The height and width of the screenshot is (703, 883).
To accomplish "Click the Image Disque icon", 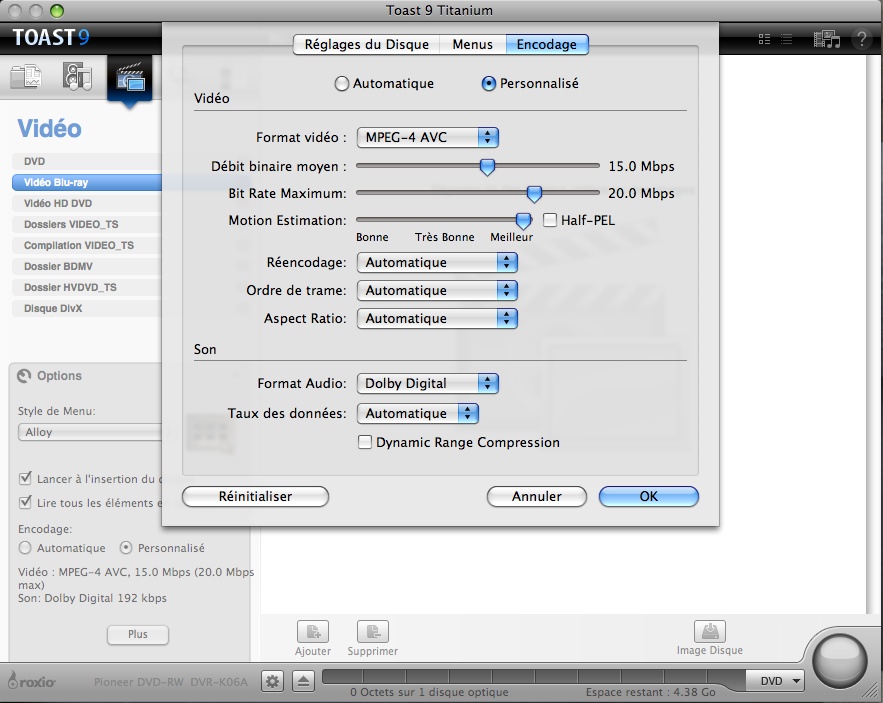I will 710,631.
